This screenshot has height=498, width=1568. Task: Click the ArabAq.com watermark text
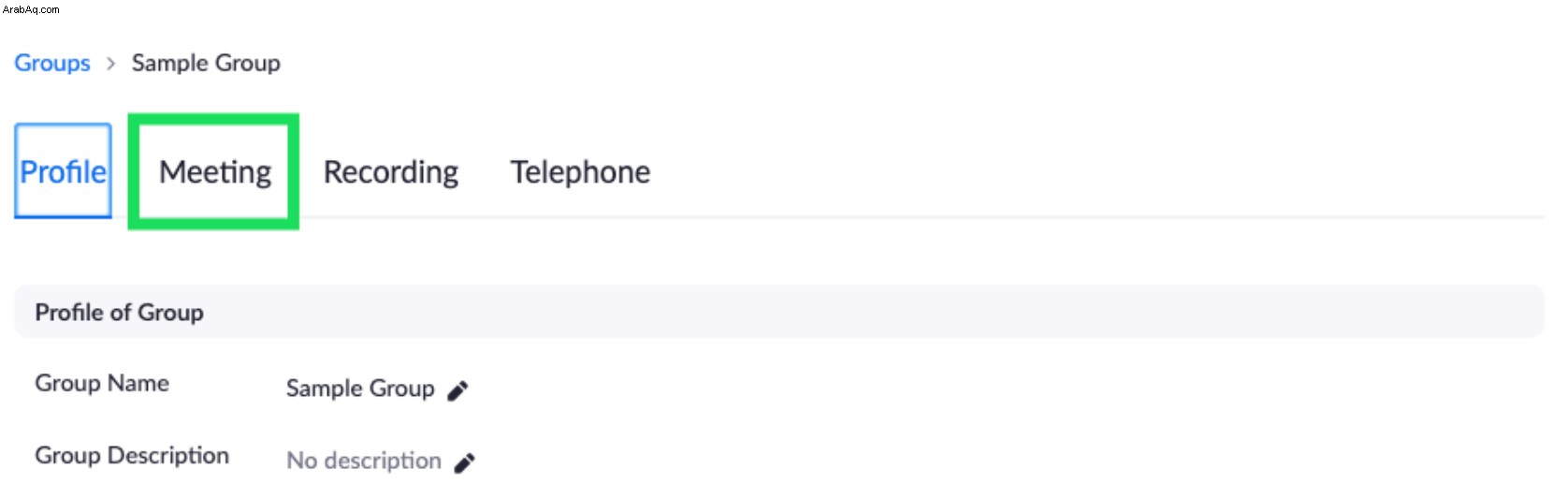pos(31,9)
